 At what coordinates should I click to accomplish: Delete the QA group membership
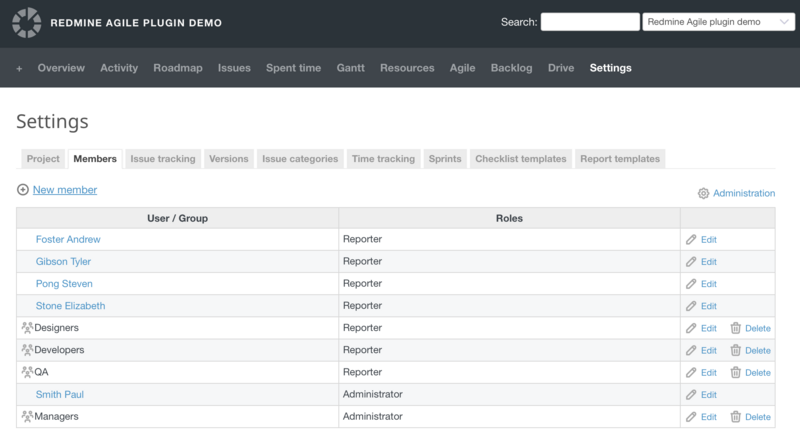(x=750, y=372)
